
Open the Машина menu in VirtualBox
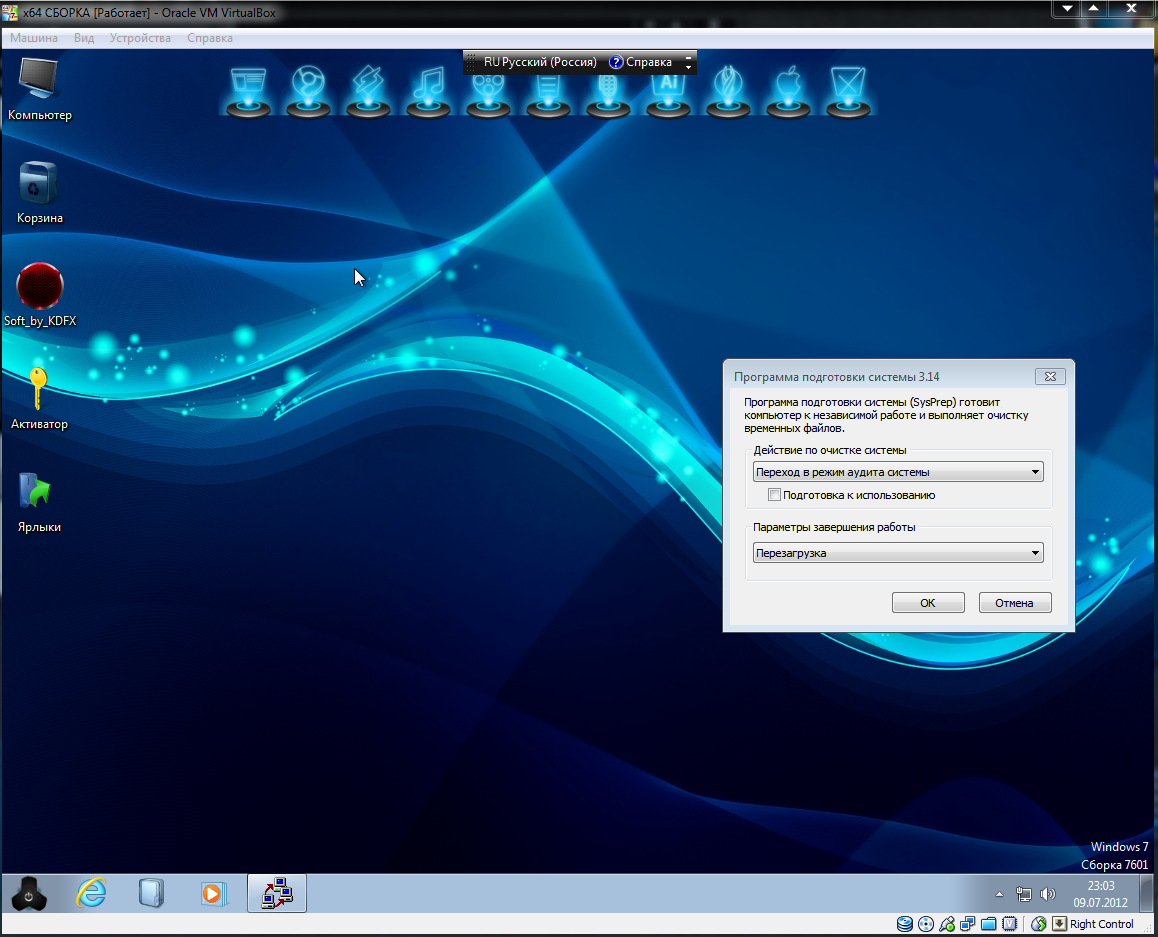(34, 38)
